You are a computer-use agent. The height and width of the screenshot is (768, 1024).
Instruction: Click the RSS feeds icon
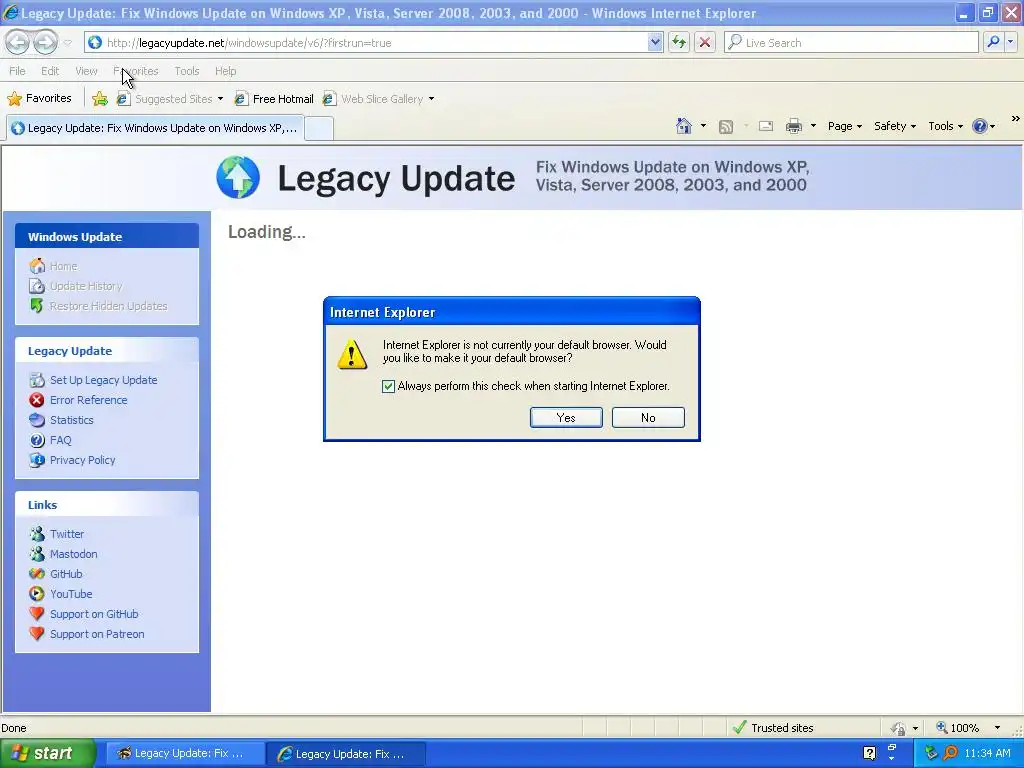[726, 127]
